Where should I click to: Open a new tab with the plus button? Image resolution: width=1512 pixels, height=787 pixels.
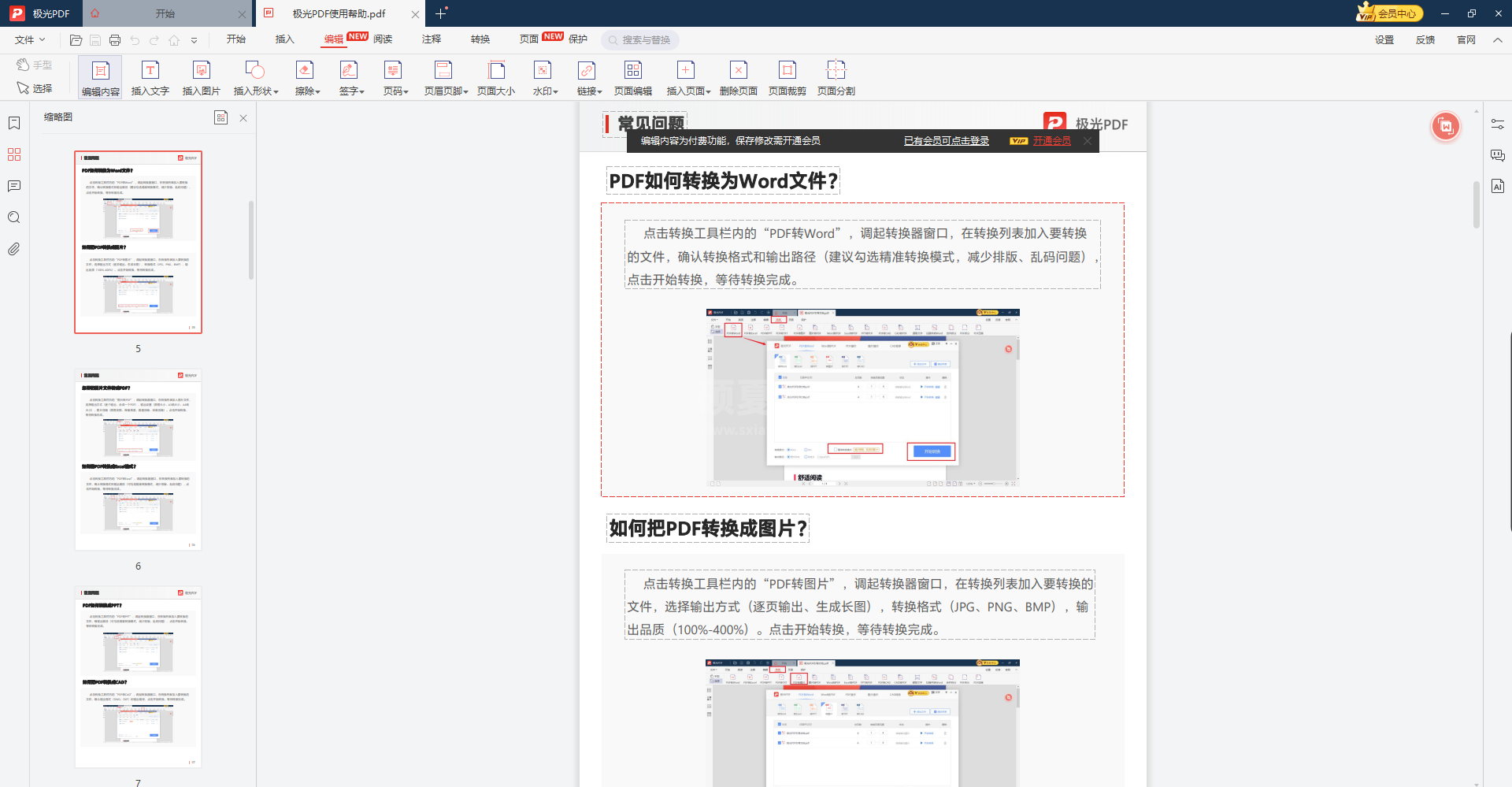[441, 13]
